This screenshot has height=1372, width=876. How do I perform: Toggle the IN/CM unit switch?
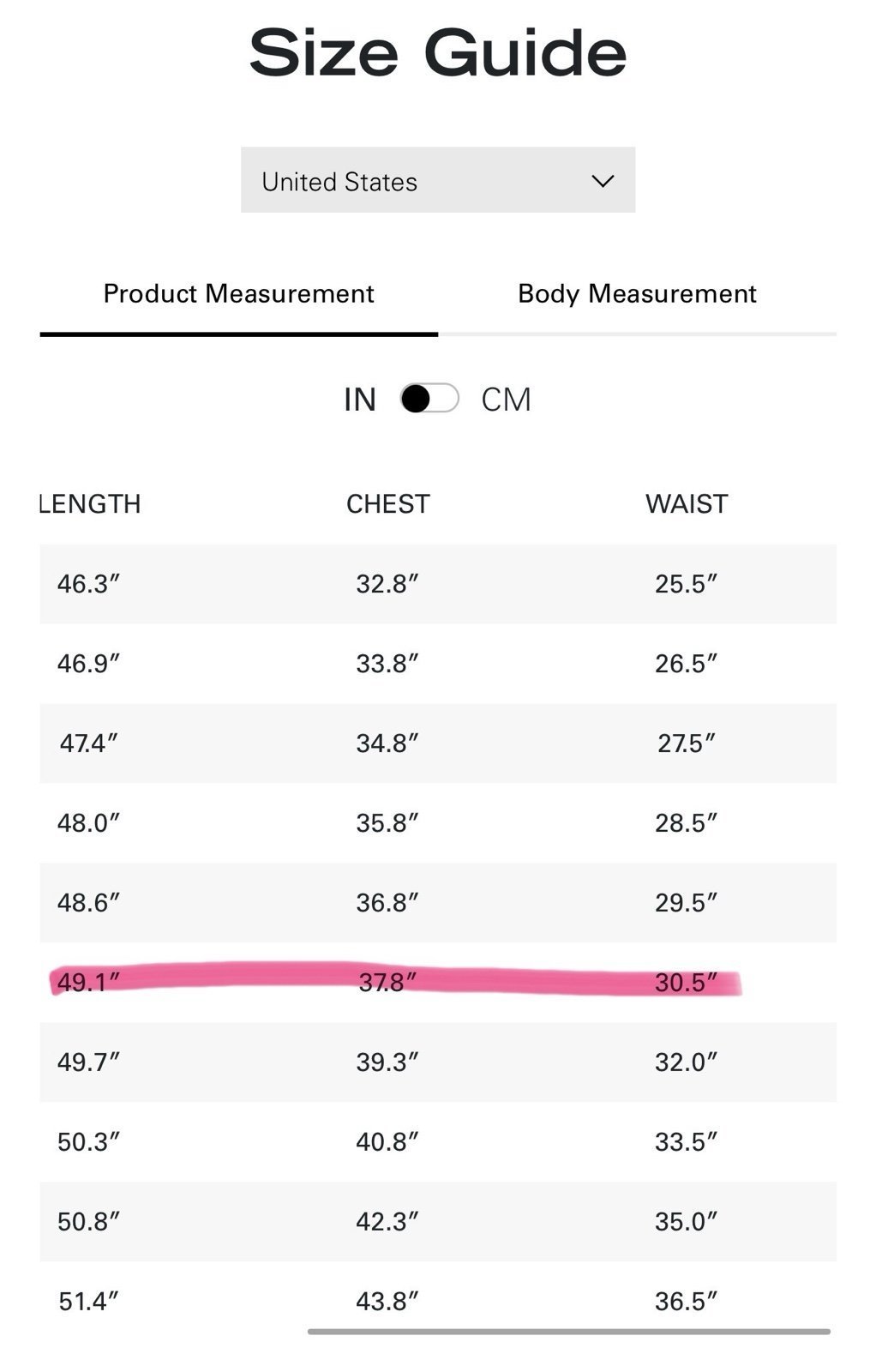(429, 399)
